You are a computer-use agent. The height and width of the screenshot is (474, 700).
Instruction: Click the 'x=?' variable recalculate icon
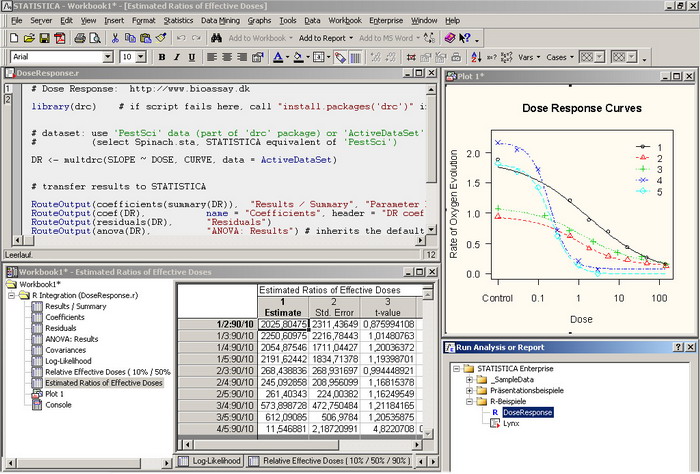[491, 57]
